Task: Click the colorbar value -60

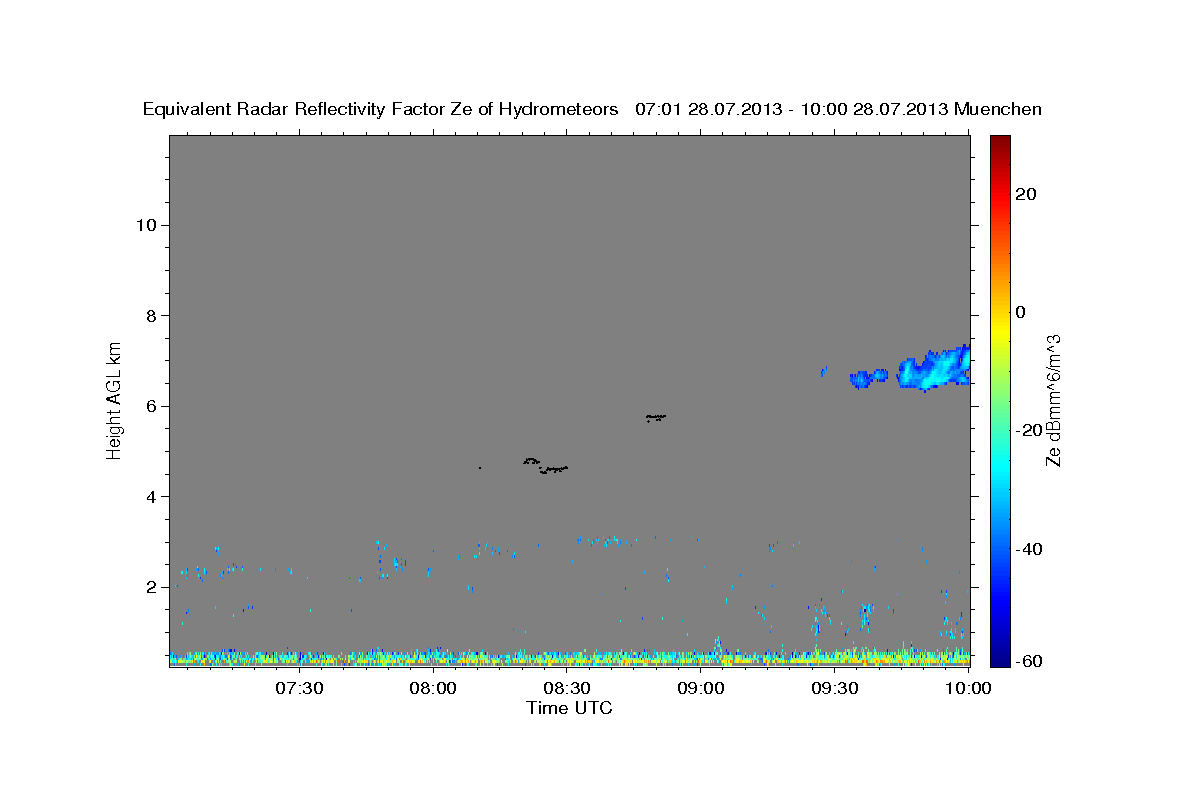Action: (1028, 661)
